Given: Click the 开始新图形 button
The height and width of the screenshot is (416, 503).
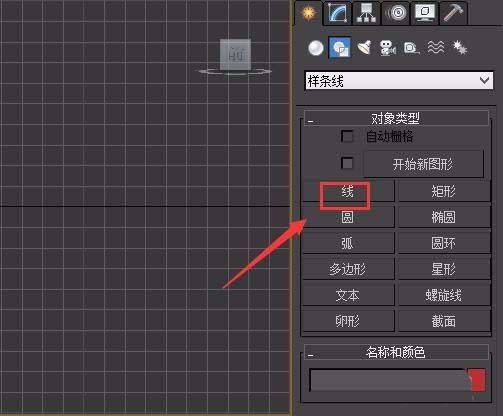Looking at the screenshot, I should coord(423,164).
